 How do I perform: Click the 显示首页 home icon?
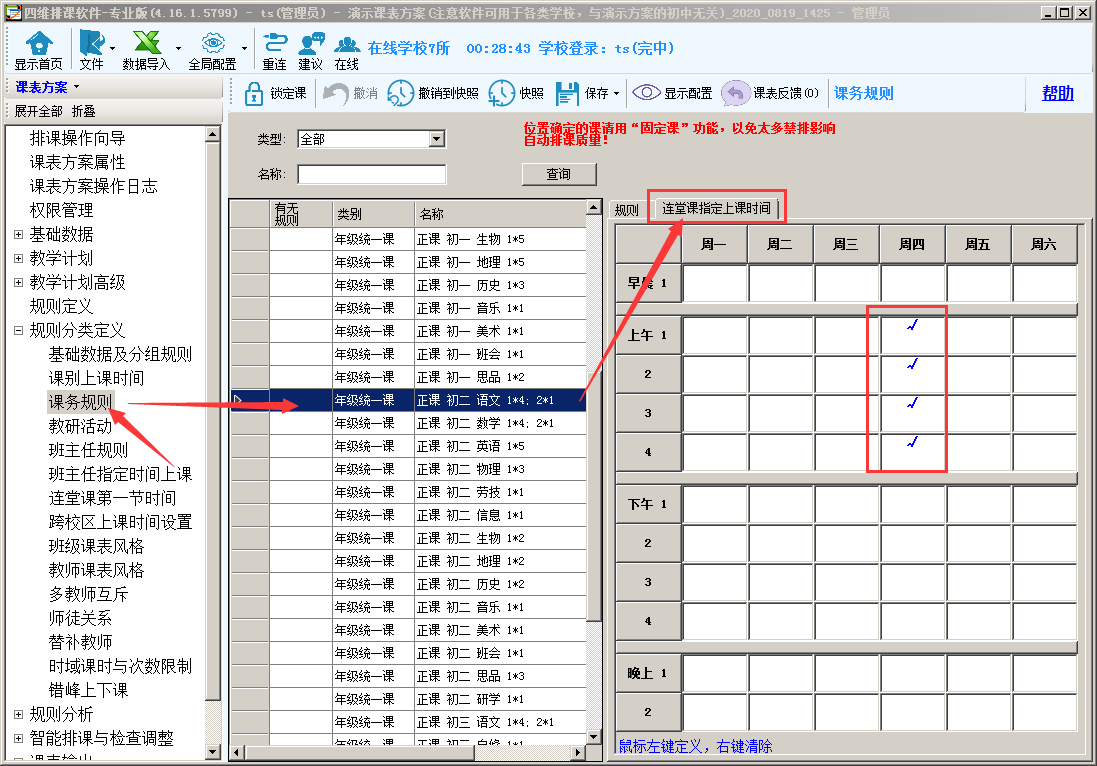pos(38,44)
